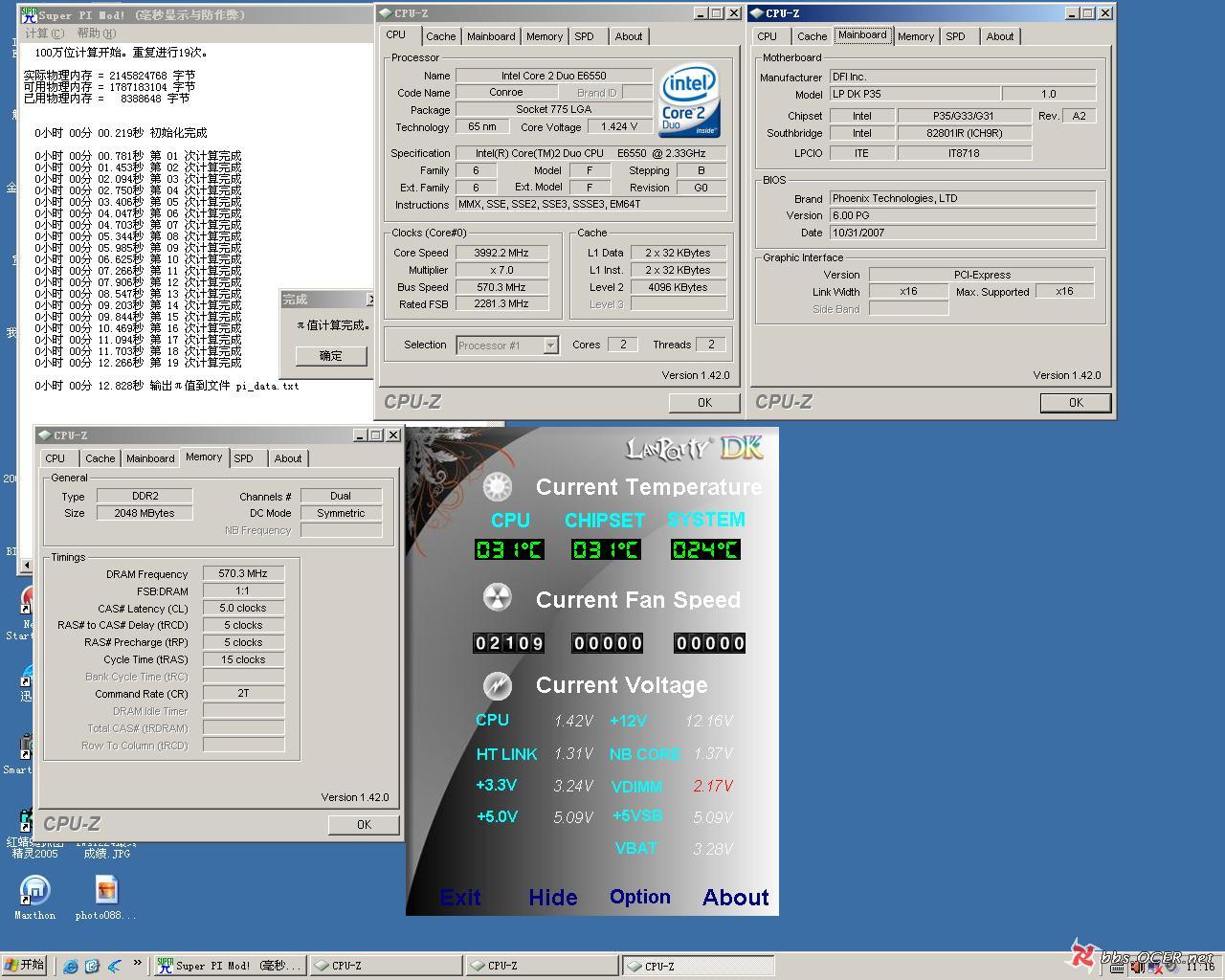Viewport: 1225px width, 980px height.
Task: Click the Internet Explorer quick launch icon
Action: 71,966
